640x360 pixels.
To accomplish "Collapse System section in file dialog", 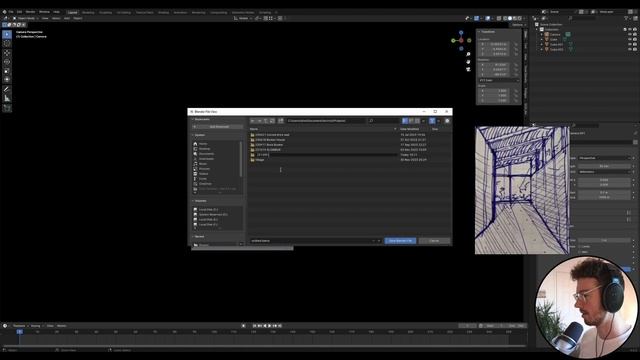I will tap(193, 135).
